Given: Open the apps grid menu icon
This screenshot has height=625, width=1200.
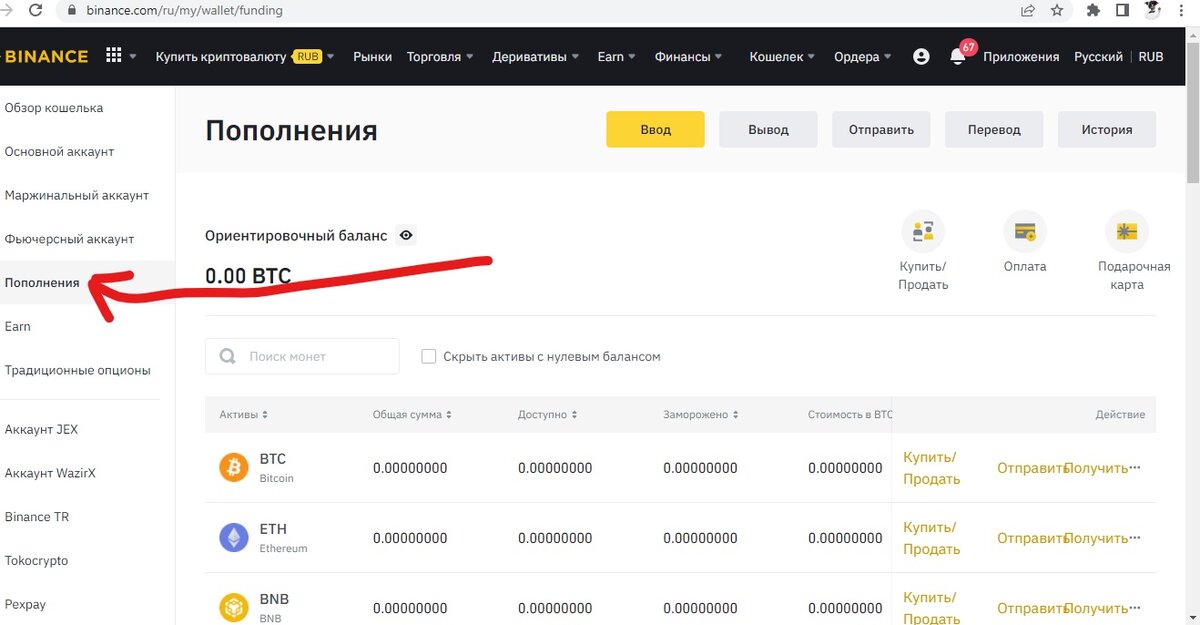Looking at the screenshot, I should 114,56.
